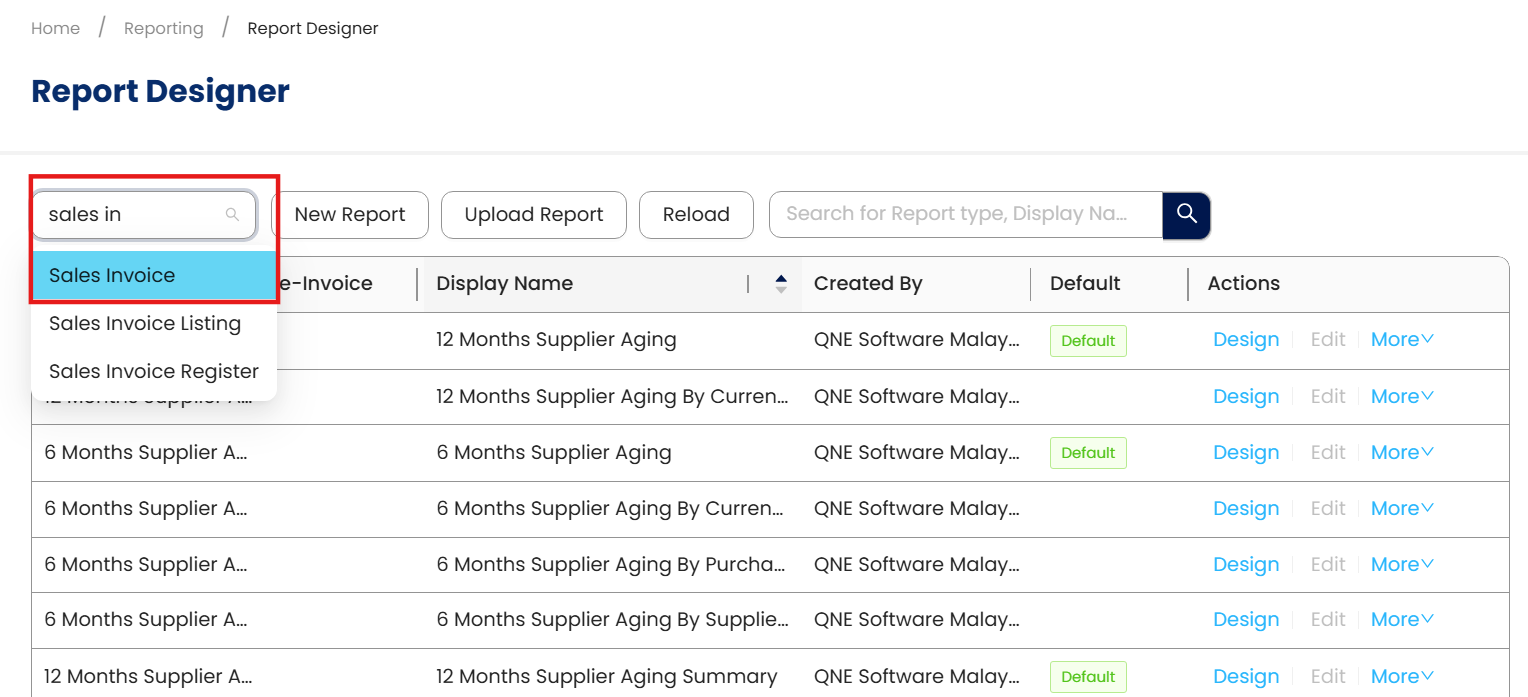The image size is (1528, 697).
Task: Click Design for 6 Months Supplier Aging By Purchase
Action: tap(1246, 565)
